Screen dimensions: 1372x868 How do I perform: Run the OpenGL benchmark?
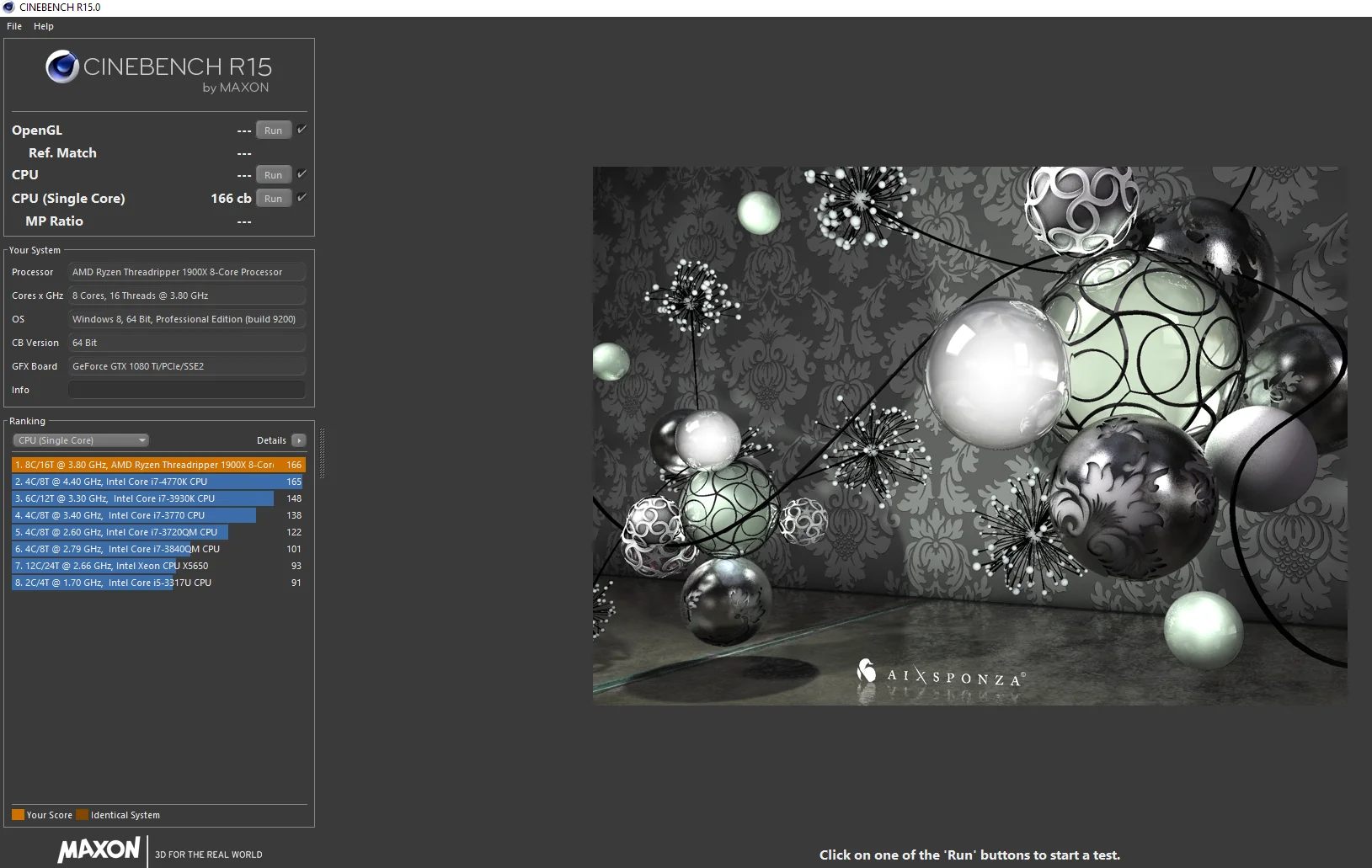pyautogui.click(x=274, y=130)
